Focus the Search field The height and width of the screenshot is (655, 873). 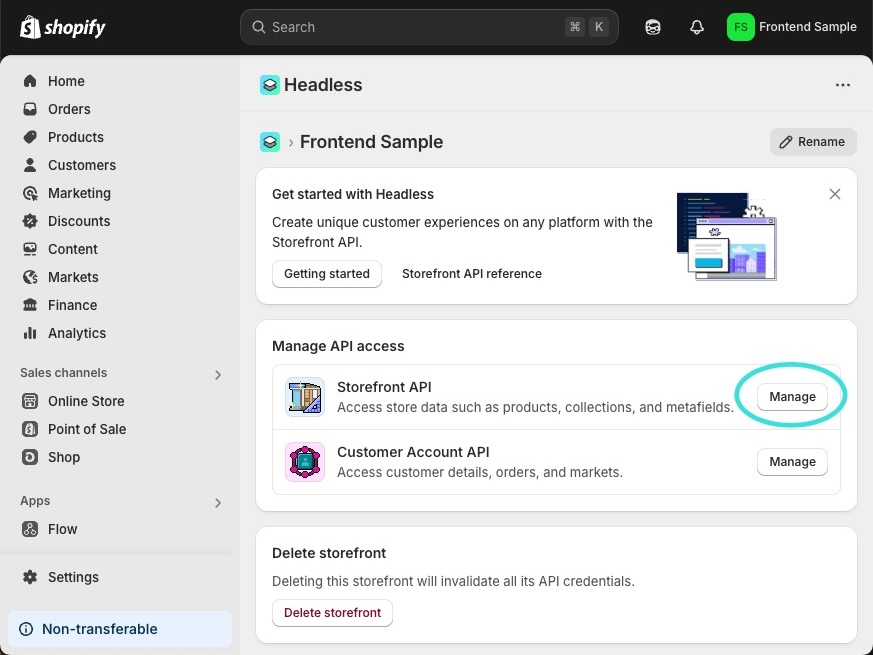(429, 27)
